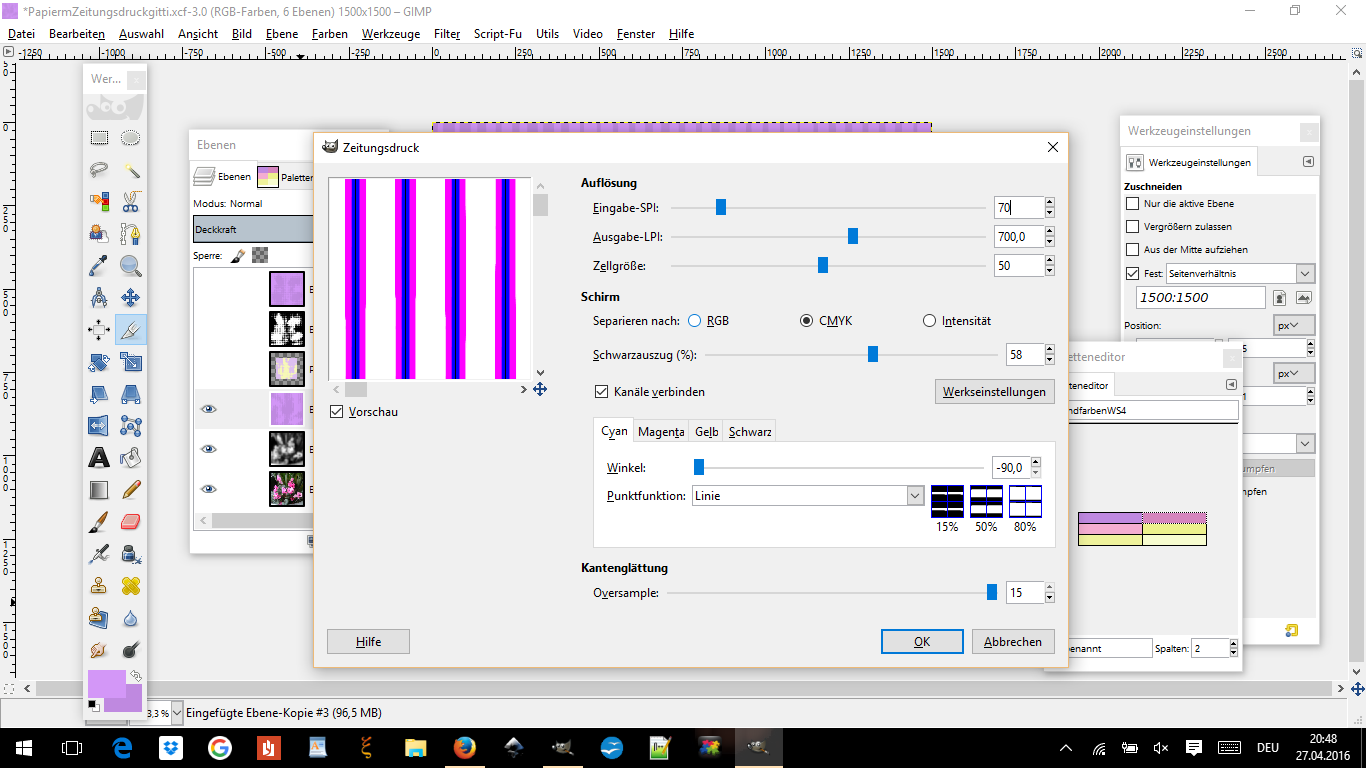The image size is (1366, 768).
Task: Open the Filter menu
Action: point(446,34)
